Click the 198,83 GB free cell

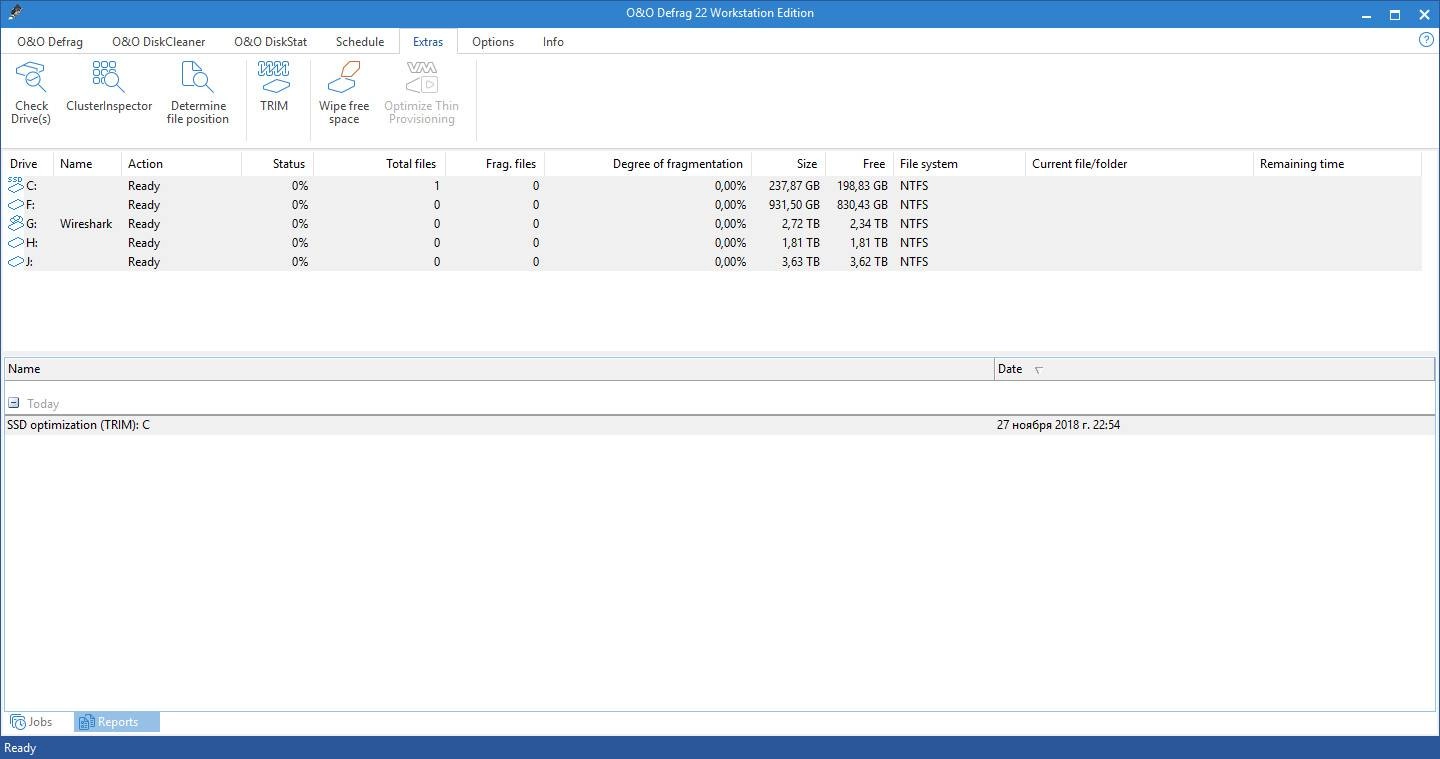pos(862,186)
